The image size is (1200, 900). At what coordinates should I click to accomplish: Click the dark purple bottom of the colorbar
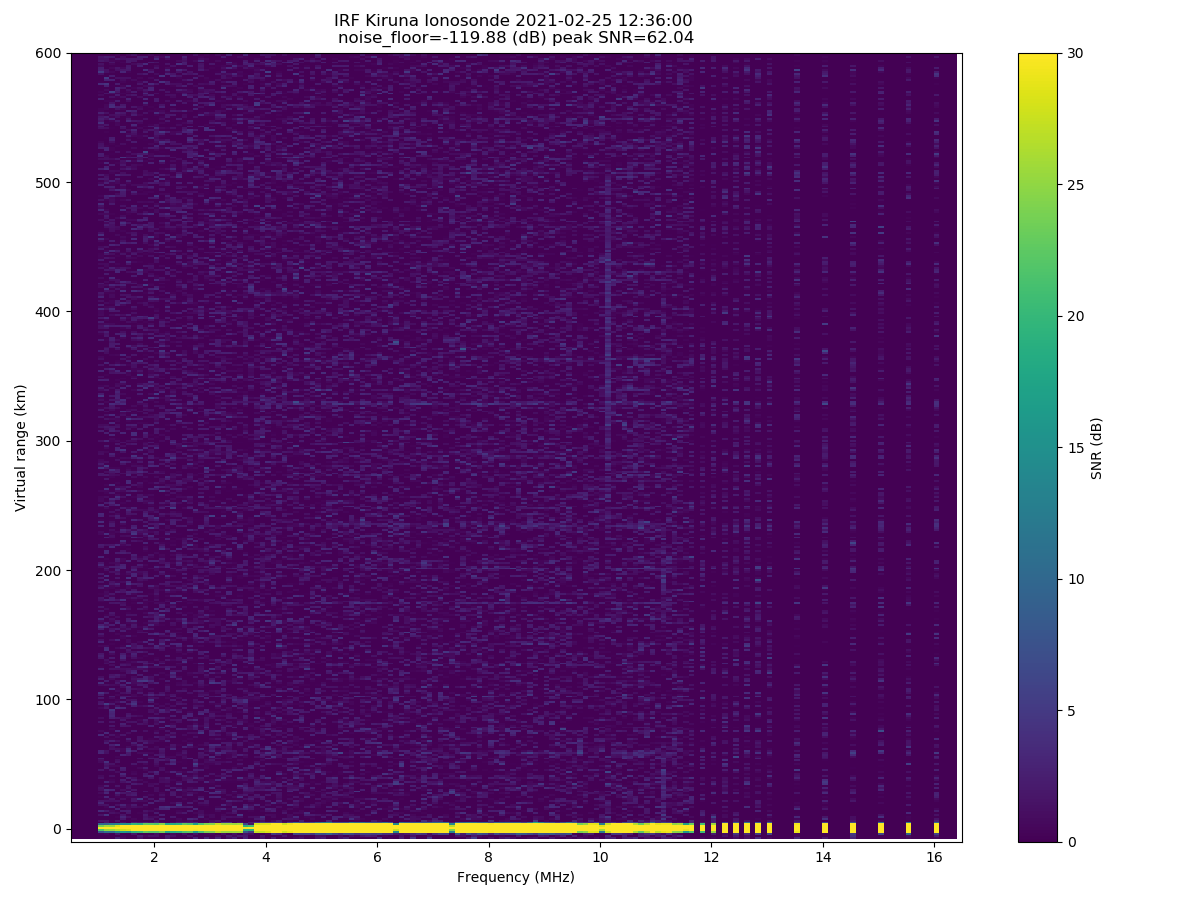1037,833
